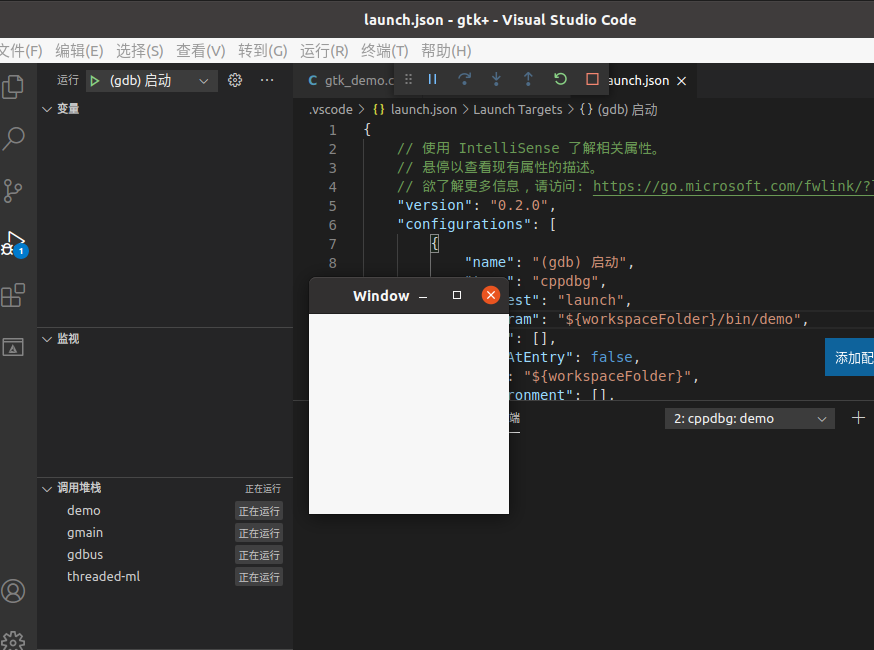
Task: Open the 运行(R) menu
Action: (324, 51)
